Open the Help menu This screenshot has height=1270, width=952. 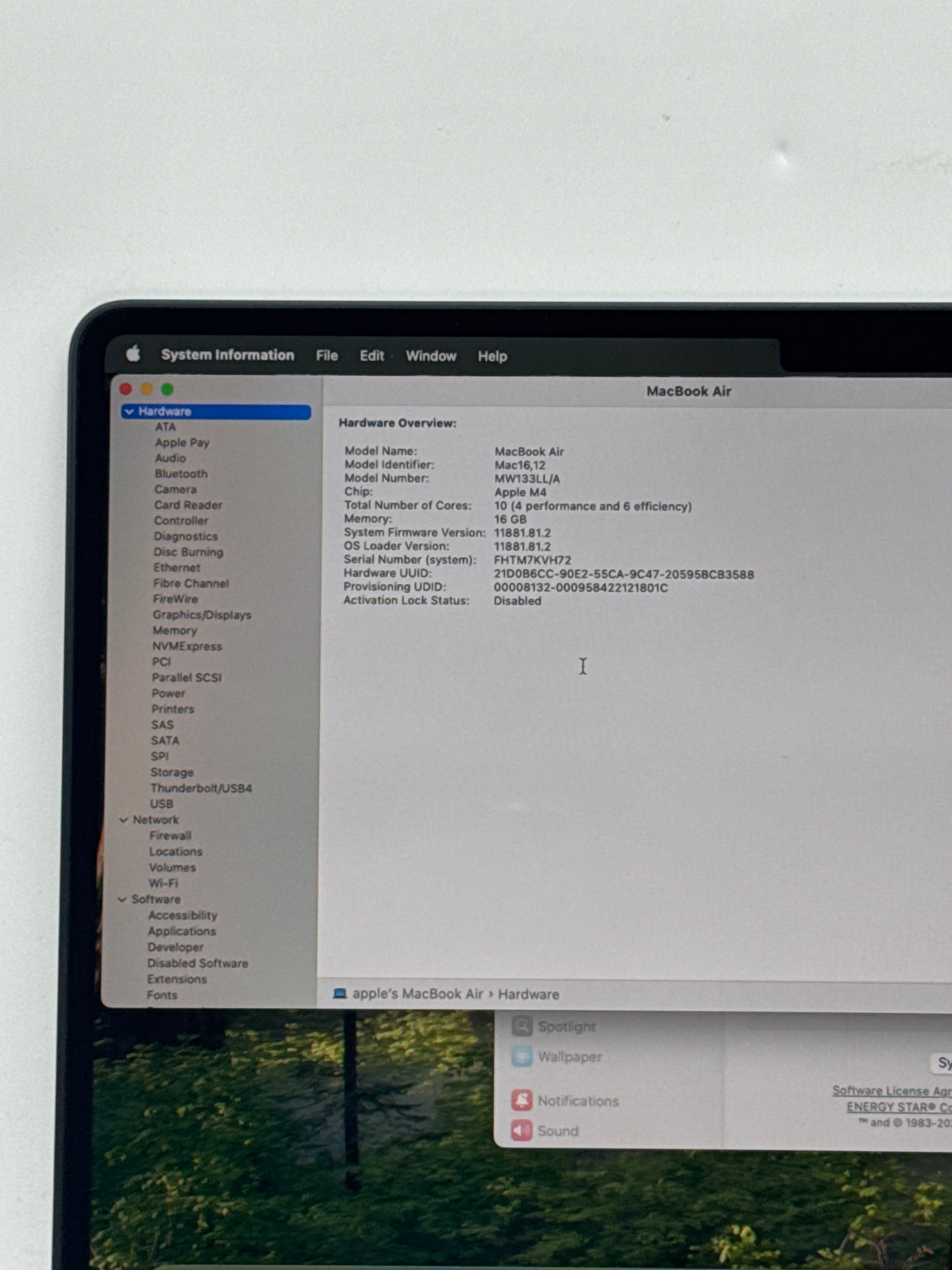point(492,357)
